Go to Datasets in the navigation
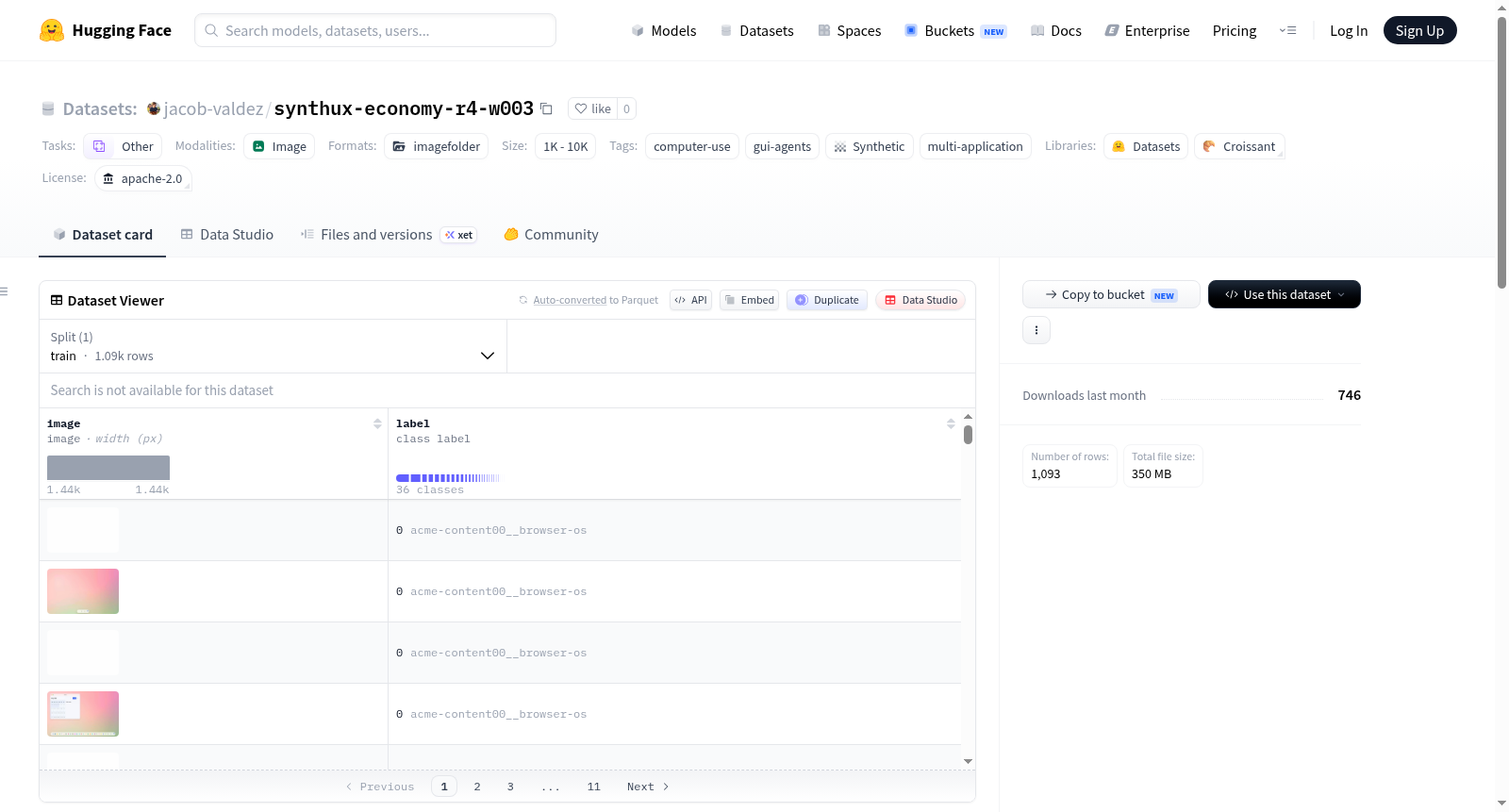The height and width of the screenshot is (812, 1509). 757,30
